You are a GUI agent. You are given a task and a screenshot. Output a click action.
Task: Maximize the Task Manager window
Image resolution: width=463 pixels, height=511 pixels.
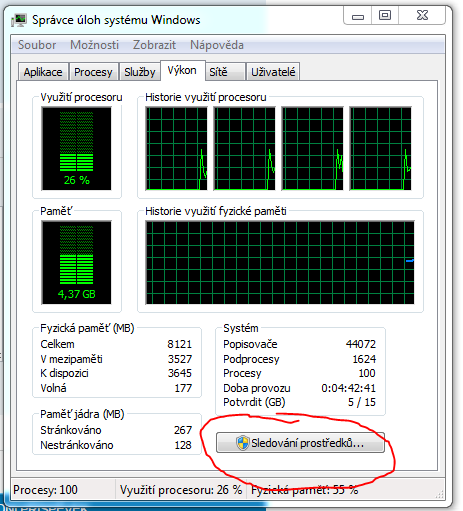pyautogui.click(x=385, y=16)
